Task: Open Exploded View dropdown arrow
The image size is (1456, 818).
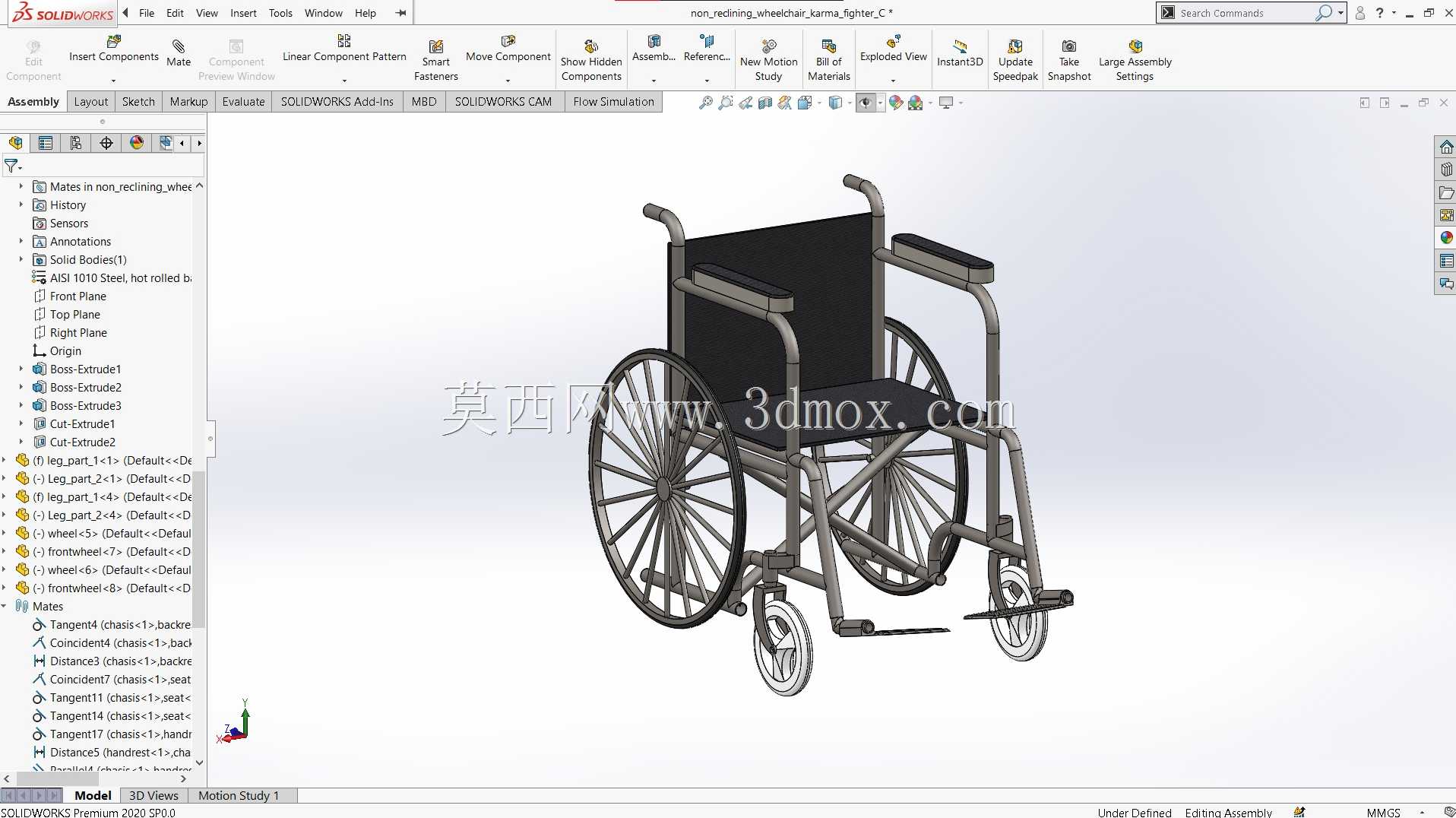Action: point(893,80)
